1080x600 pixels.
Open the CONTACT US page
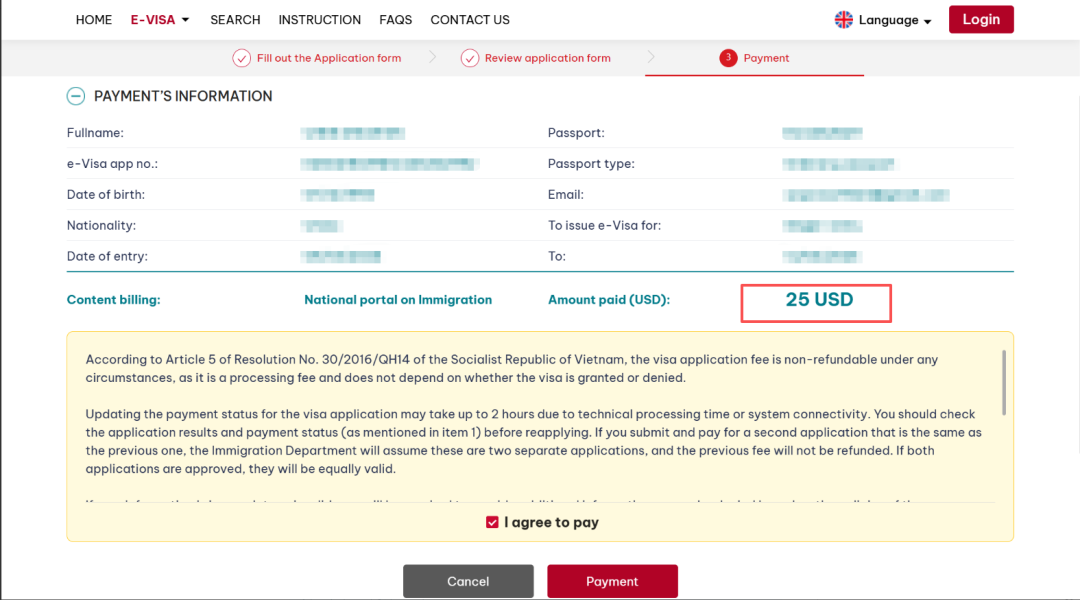pyautogui.click(x=470, y=20)
